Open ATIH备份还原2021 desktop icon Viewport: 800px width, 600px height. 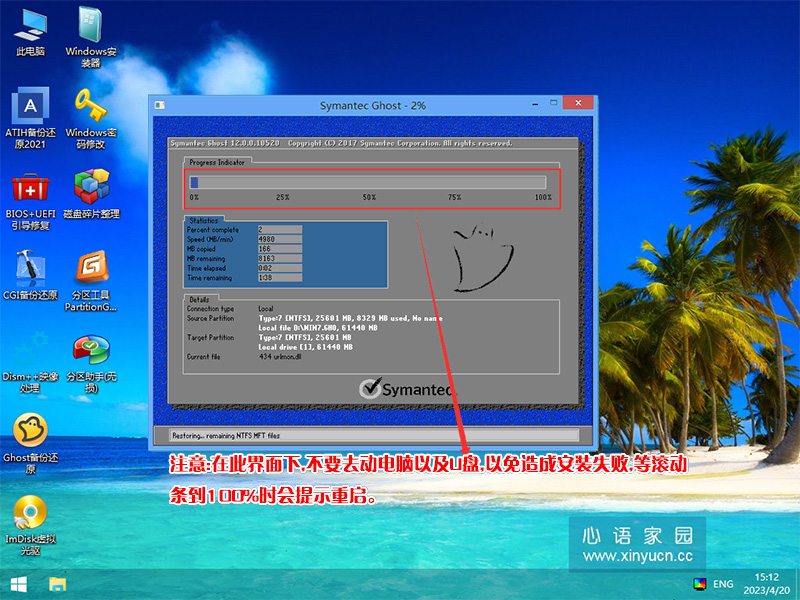pos(31,118)
